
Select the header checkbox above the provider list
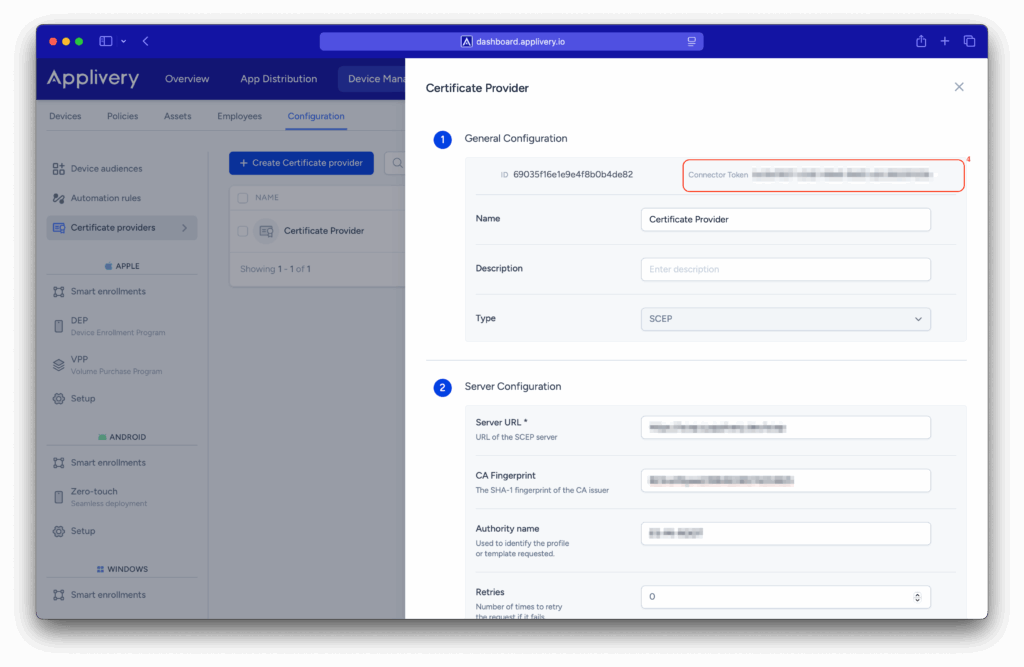tap(243, 197)
